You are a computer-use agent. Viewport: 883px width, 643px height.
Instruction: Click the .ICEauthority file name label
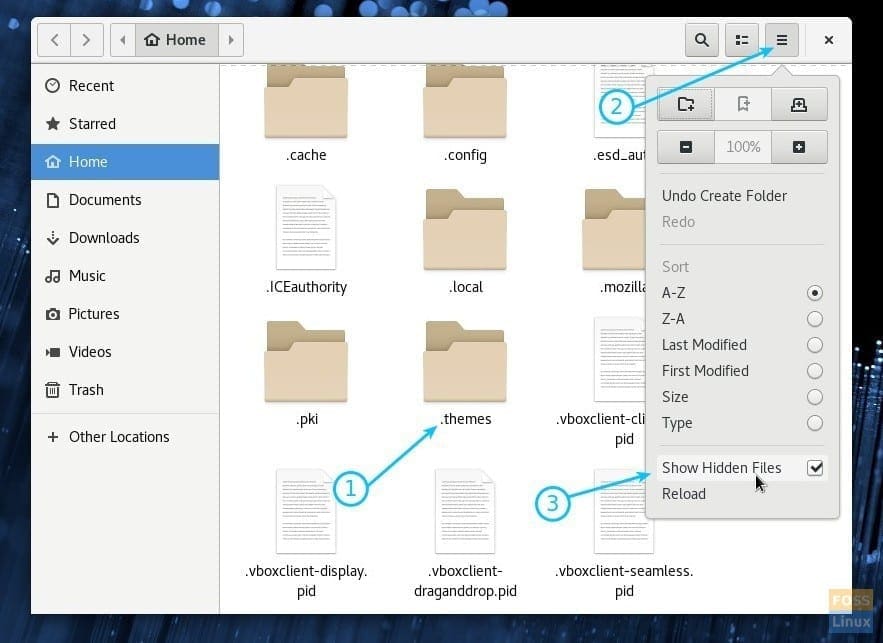tap(306, 287)
